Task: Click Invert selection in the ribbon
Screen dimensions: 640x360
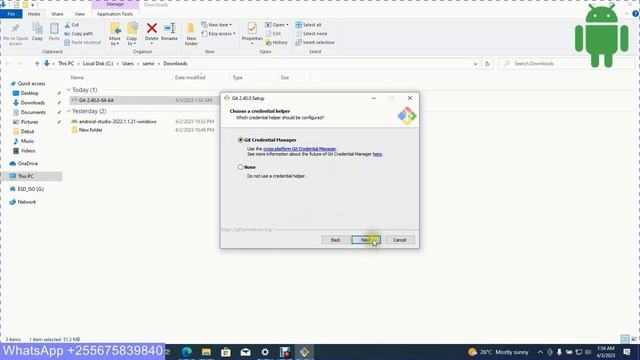Action: point(315,42)
